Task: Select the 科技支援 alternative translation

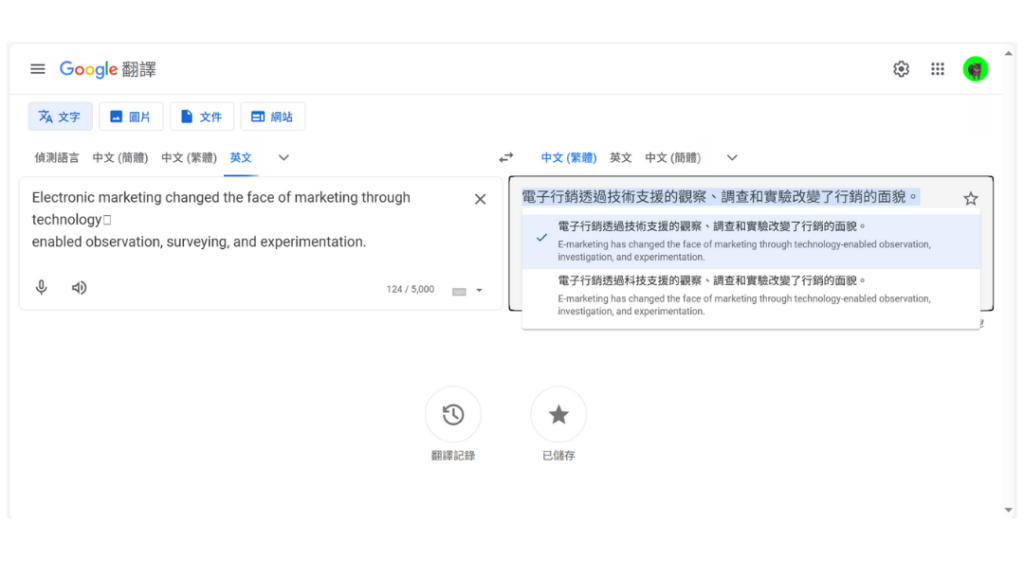Action: [x=751, y=296]
